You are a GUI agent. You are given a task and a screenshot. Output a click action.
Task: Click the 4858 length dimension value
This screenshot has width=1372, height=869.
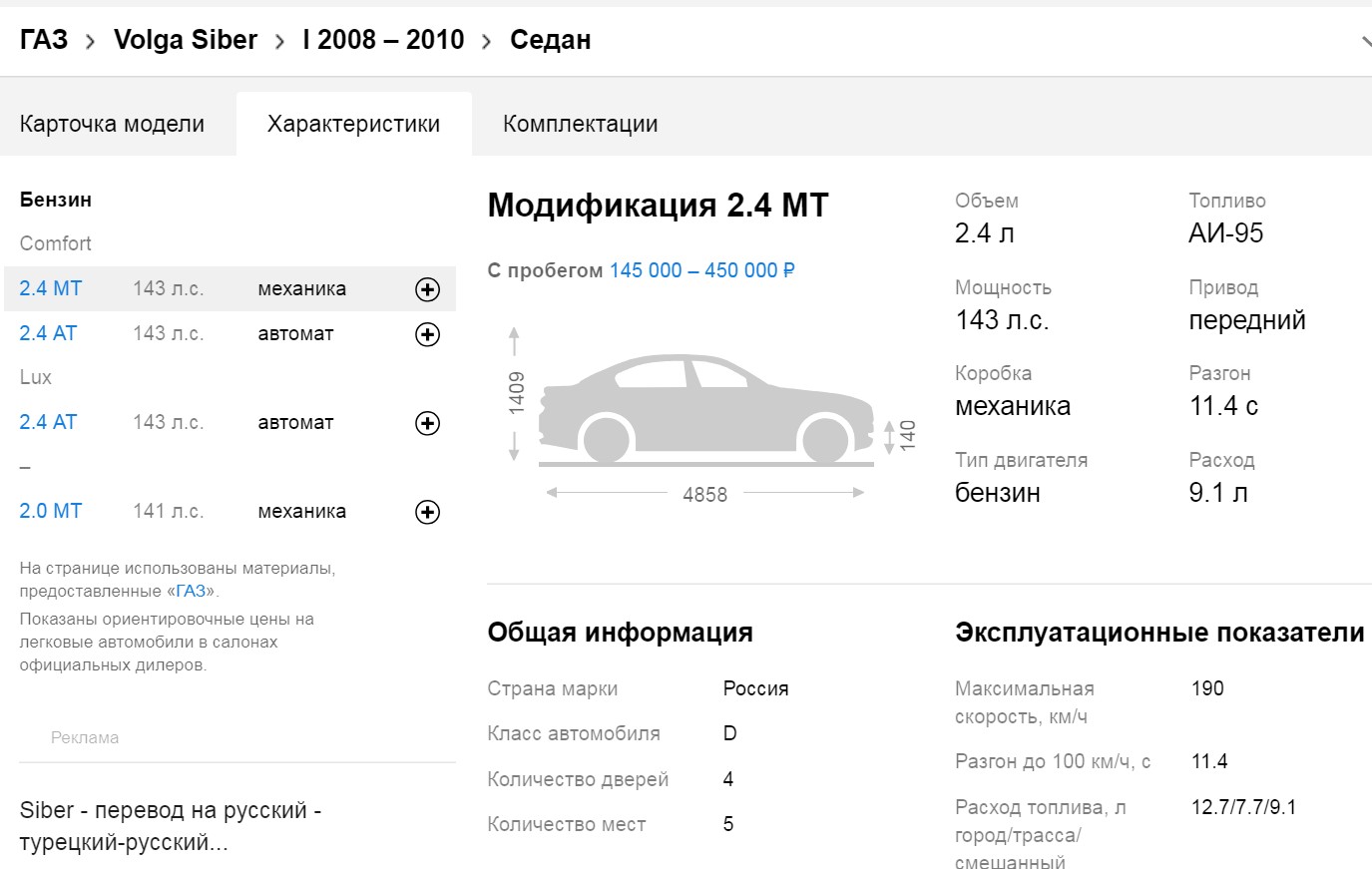(x=704, y=495)
